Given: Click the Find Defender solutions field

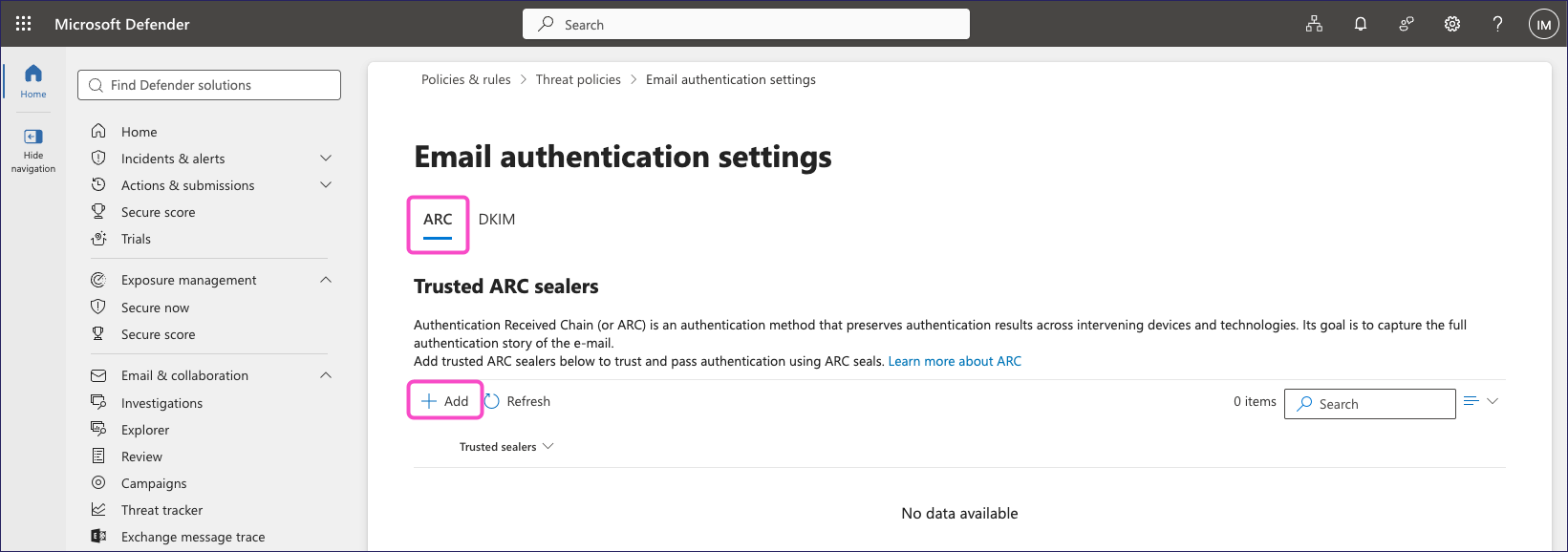Looking at the screenshot, I should [x=209, y=85].
